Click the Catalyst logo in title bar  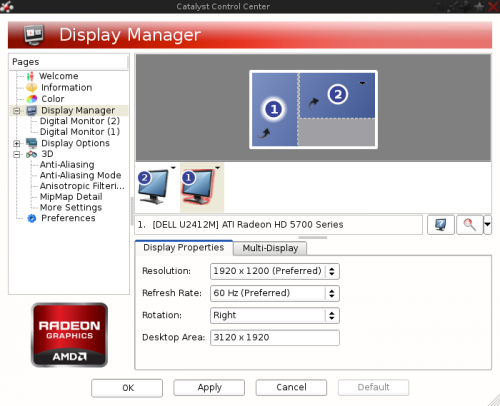tap(7, 6)
